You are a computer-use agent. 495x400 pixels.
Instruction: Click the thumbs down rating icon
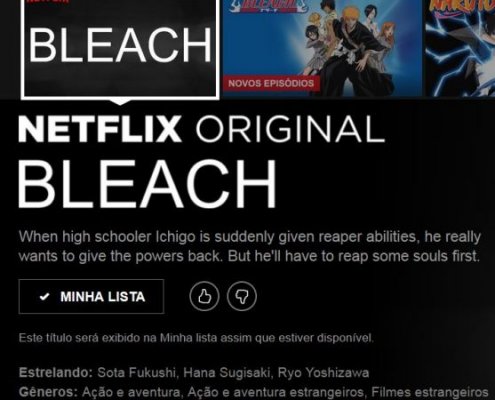point(242,296)
